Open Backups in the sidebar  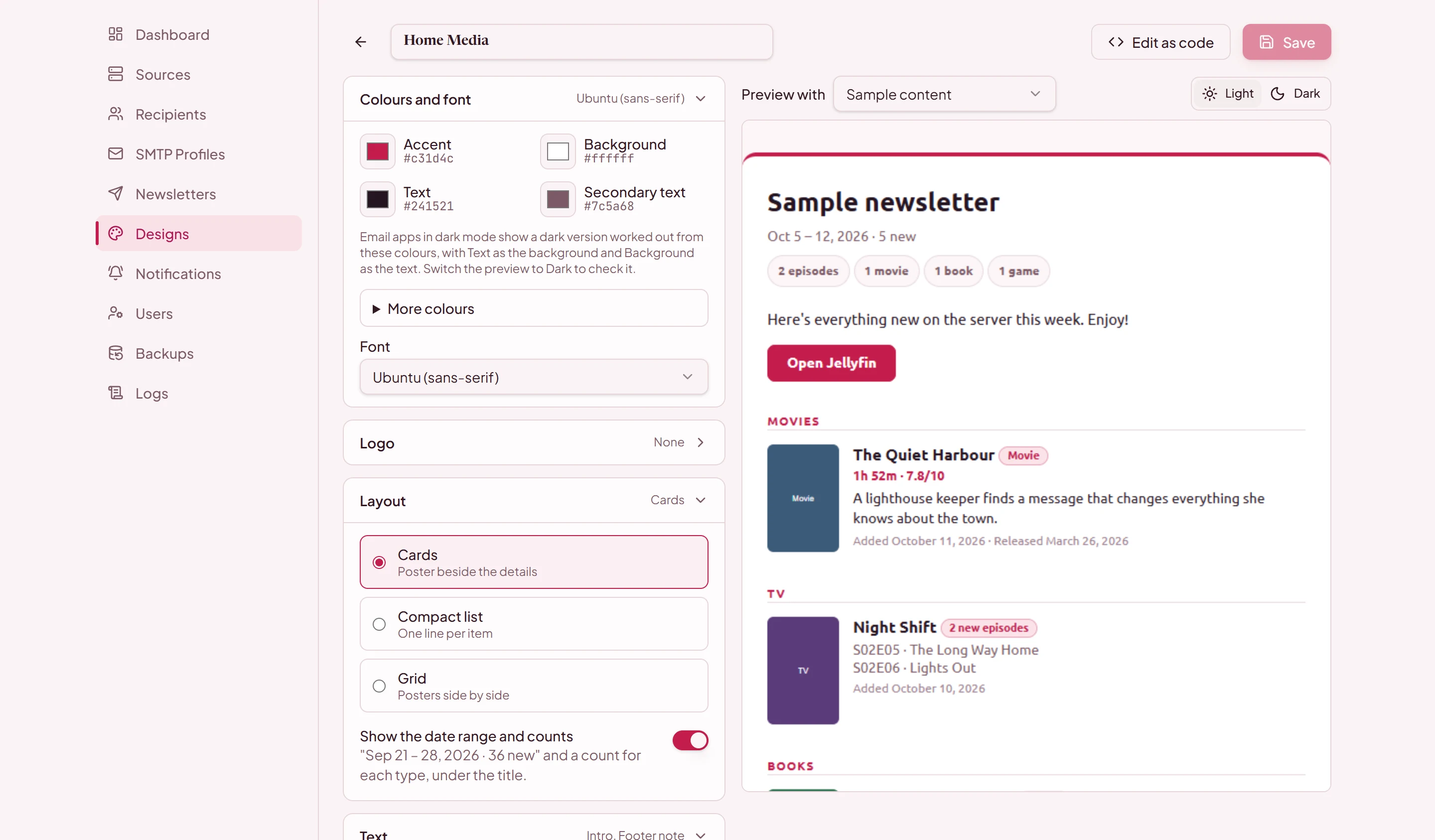click(x=199, y=354)
